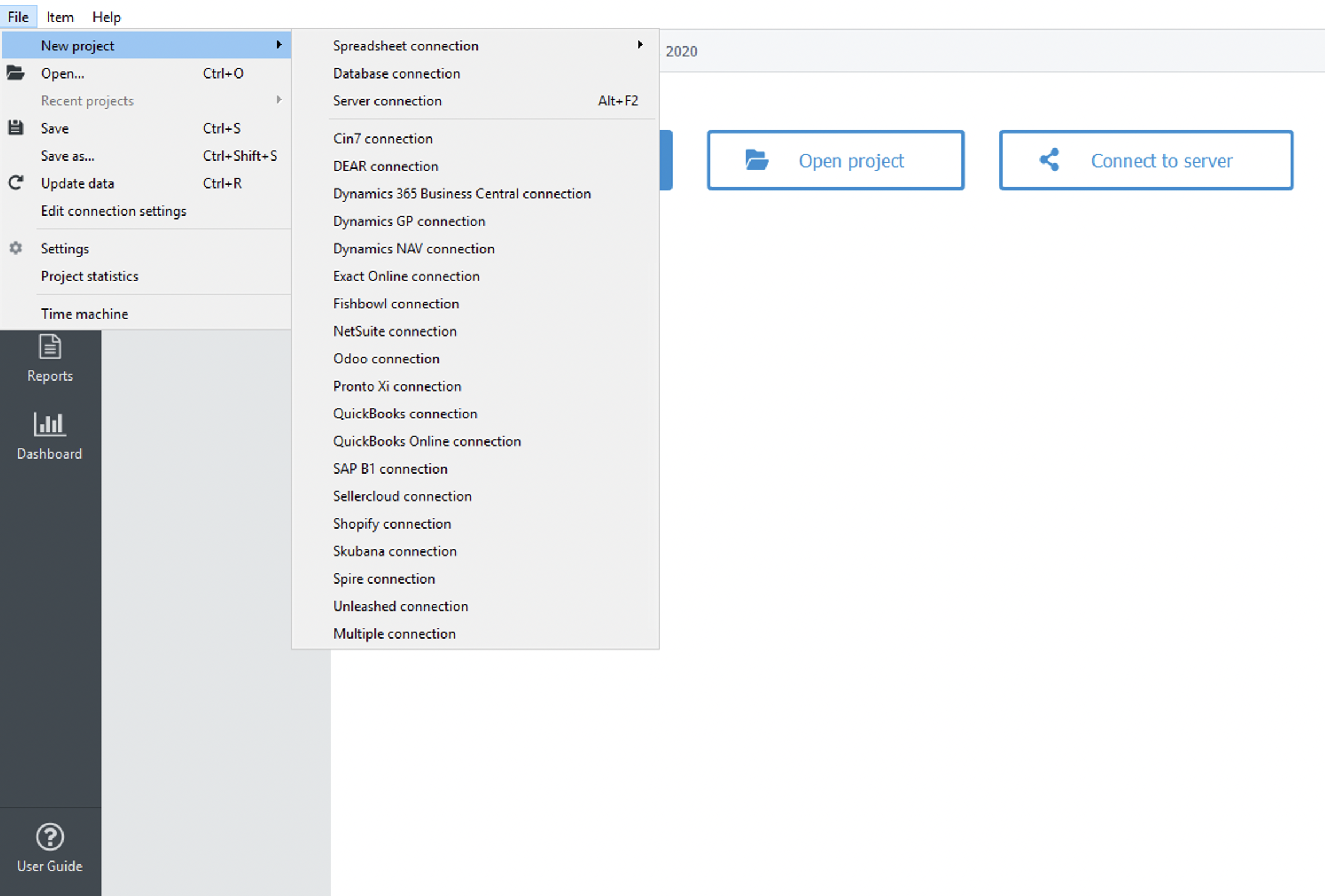Select Database connection entry

point(396,73)
